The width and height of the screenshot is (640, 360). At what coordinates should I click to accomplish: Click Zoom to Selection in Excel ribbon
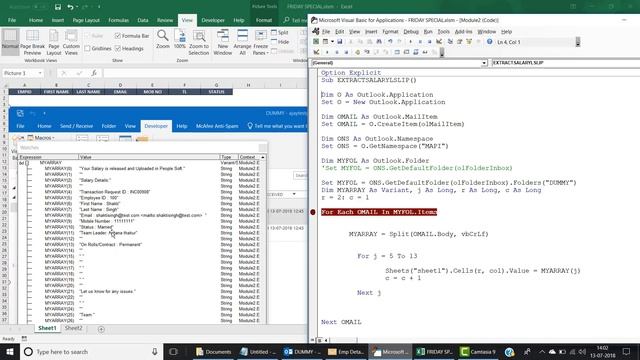199,42
